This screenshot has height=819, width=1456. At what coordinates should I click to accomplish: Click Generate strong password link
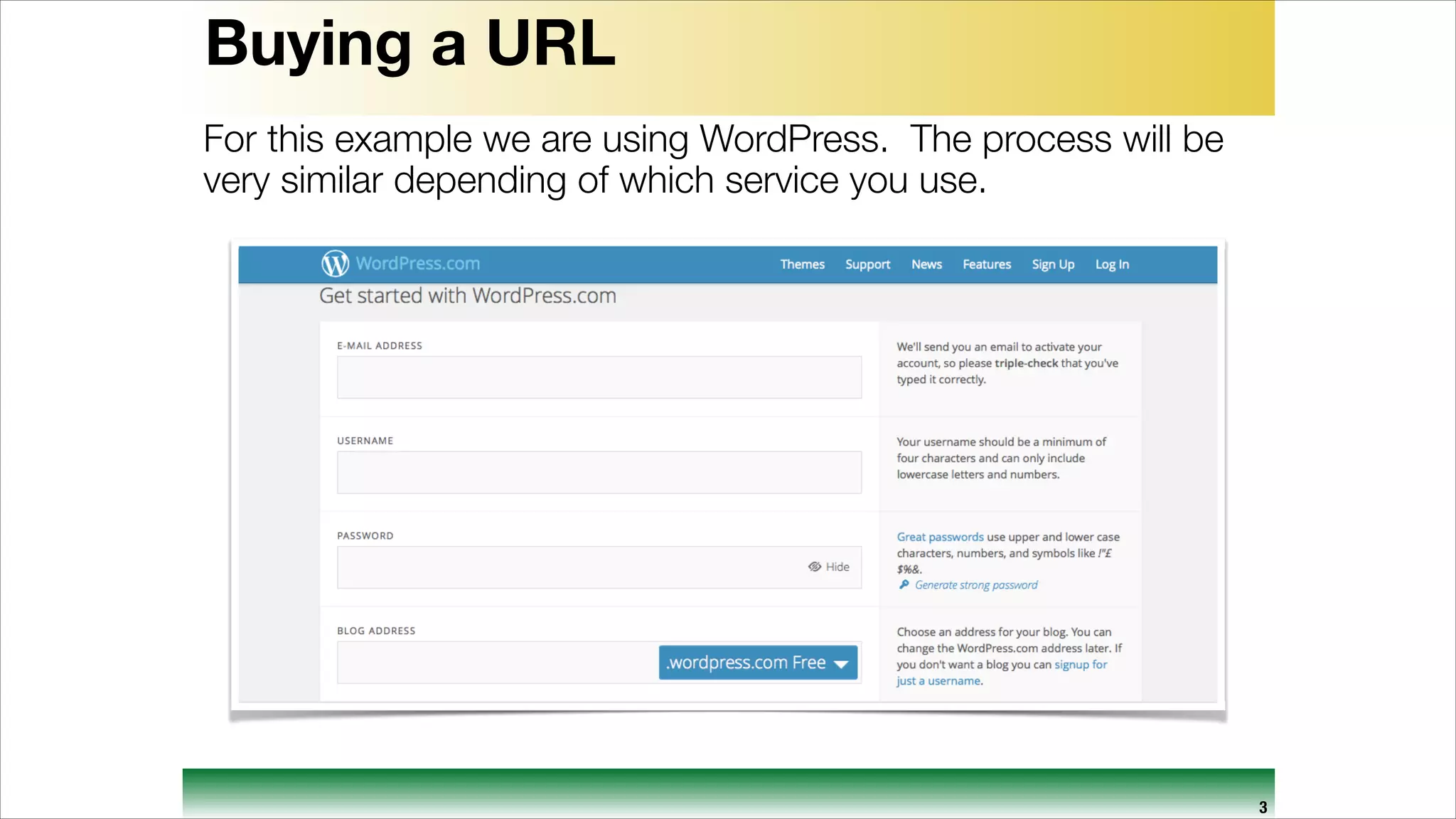pos(976,585)
